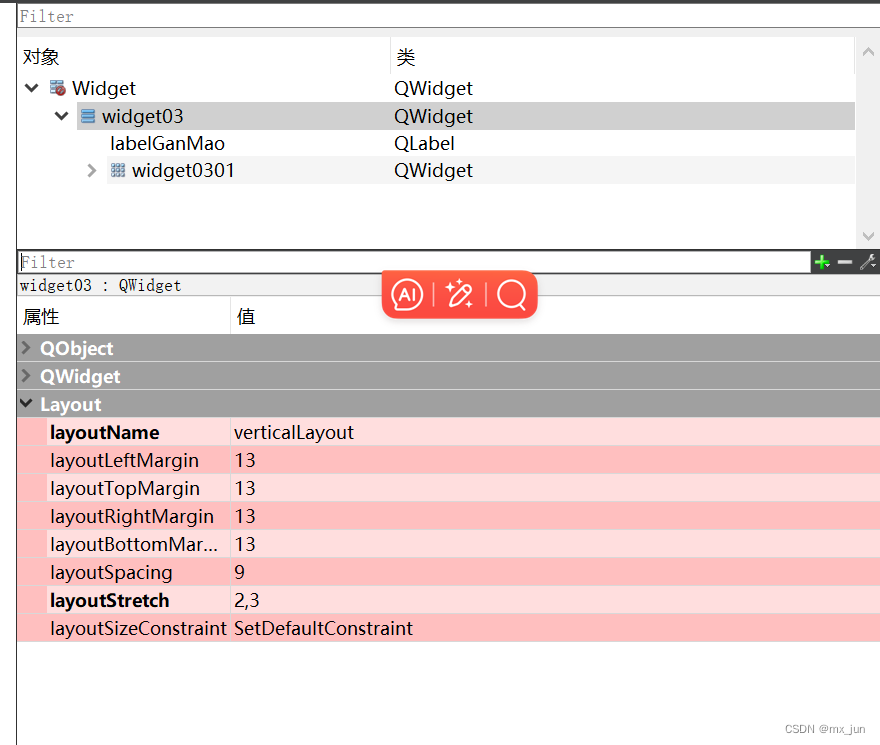Select the layoutLeftMargin property label

[x=125, y=460]
